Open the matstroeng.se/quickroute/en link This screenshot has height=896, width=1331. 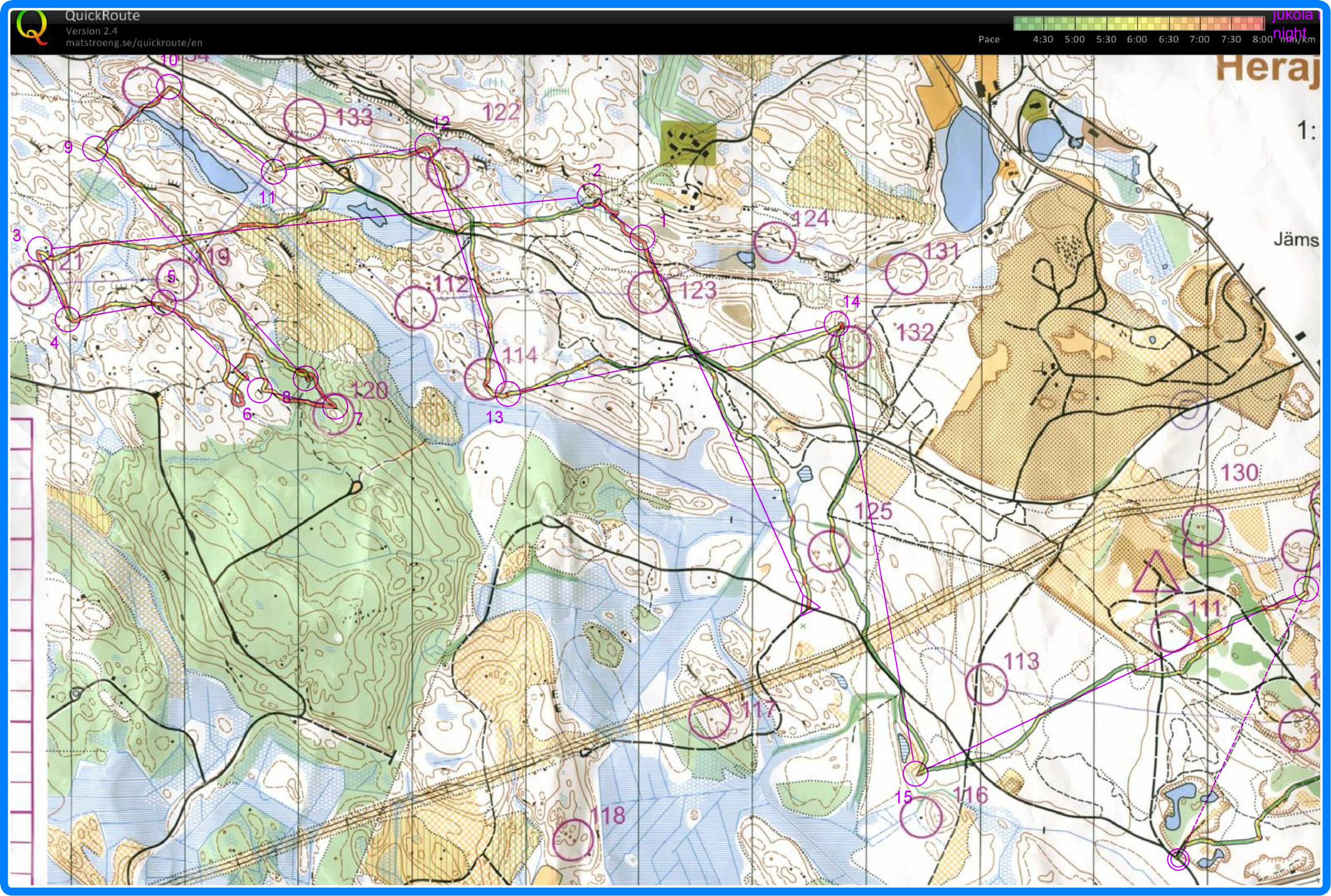134,43
